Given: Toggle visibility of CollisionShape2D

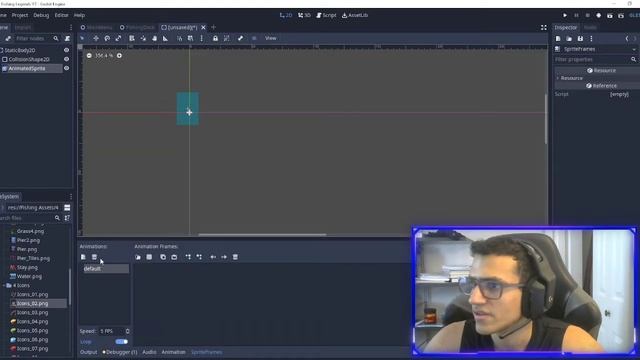Looking at the screenshot, I should (67, 59).
